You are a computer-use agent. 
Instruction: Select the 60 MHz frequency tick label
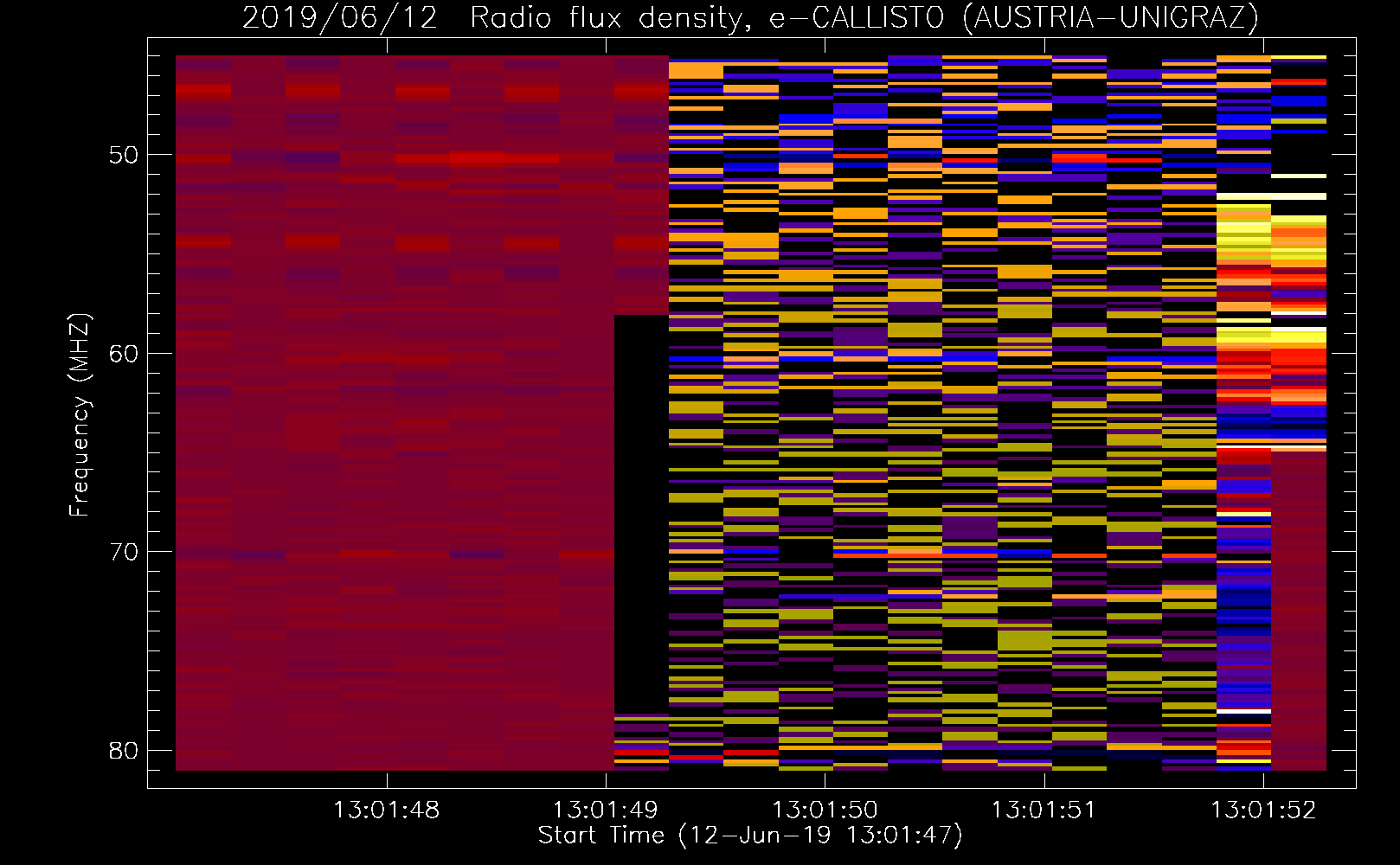click(124, 354)
